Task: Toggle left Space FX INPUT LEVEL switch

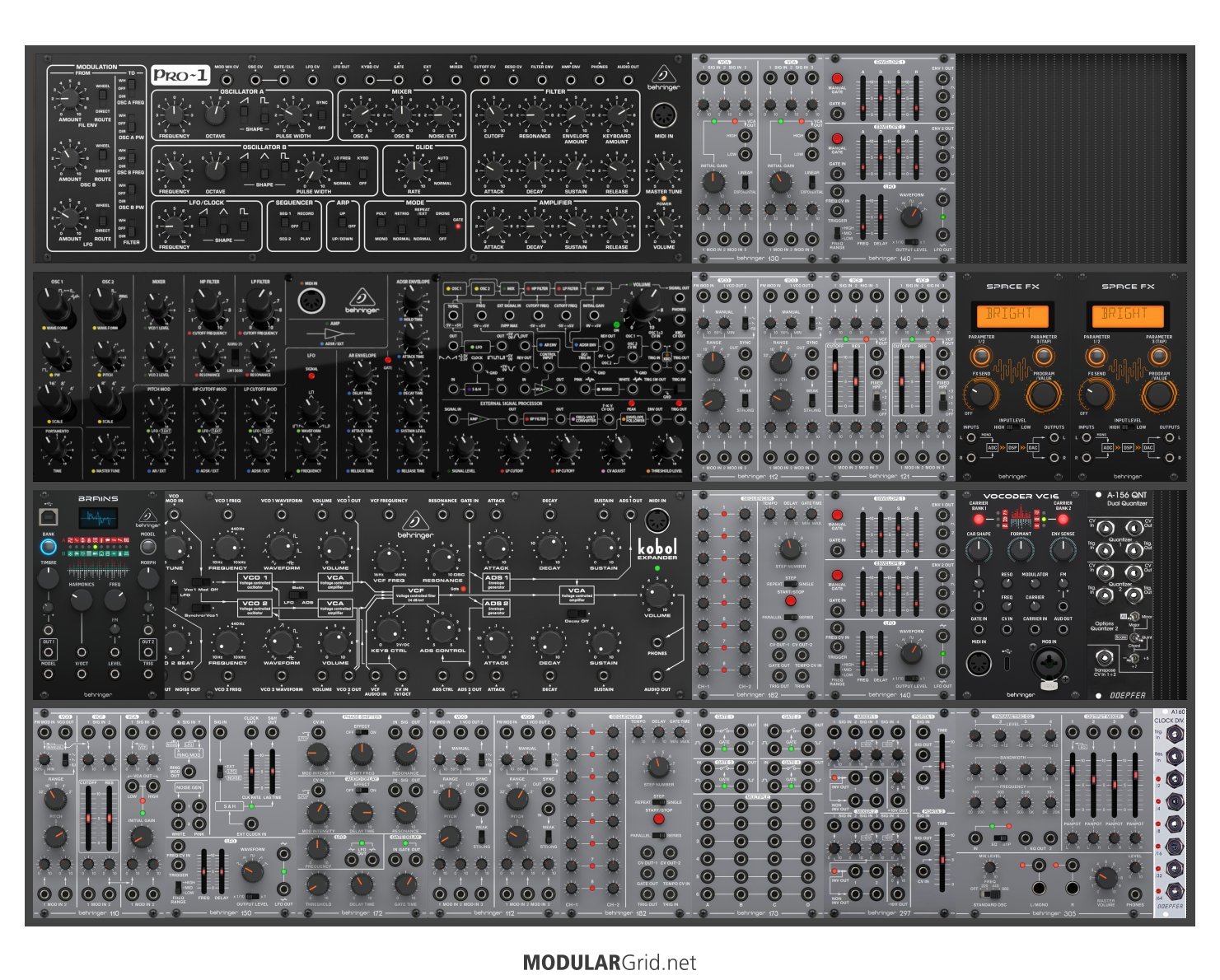Action: (x=1012, y=427)
